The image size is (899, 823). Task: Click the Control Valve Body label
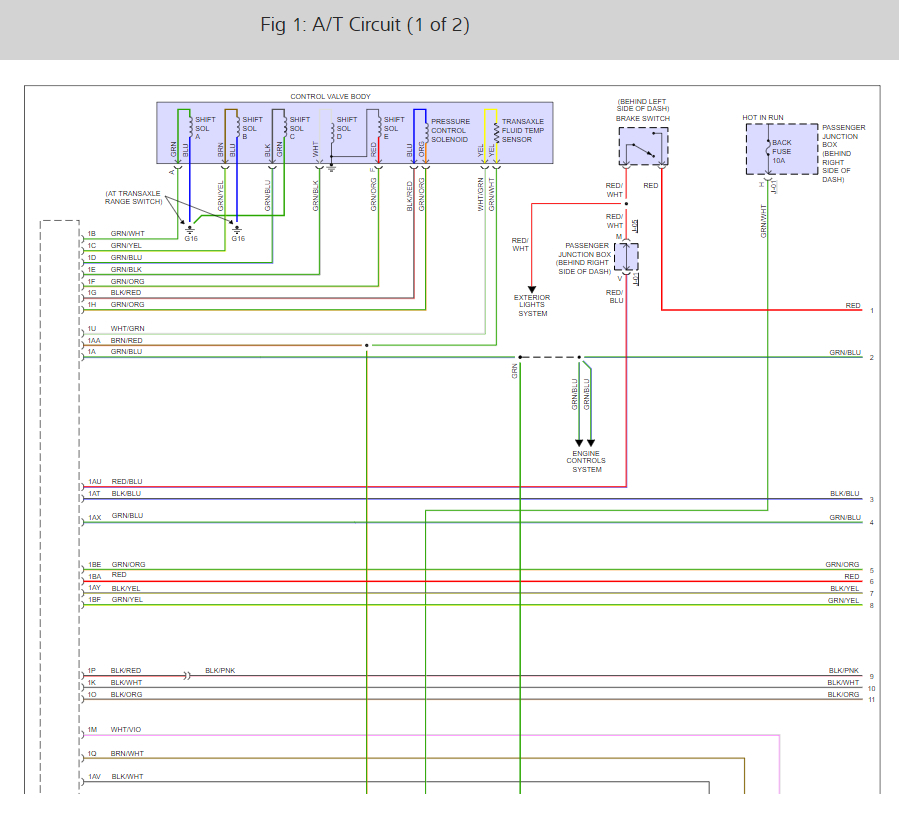coord(330,97)
